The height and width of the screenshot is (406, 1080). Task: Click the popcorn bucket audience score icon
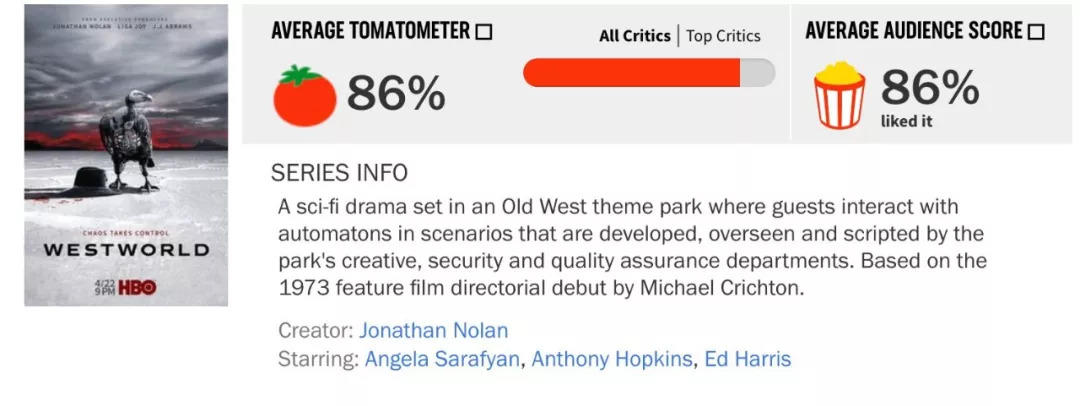point(839,94)
